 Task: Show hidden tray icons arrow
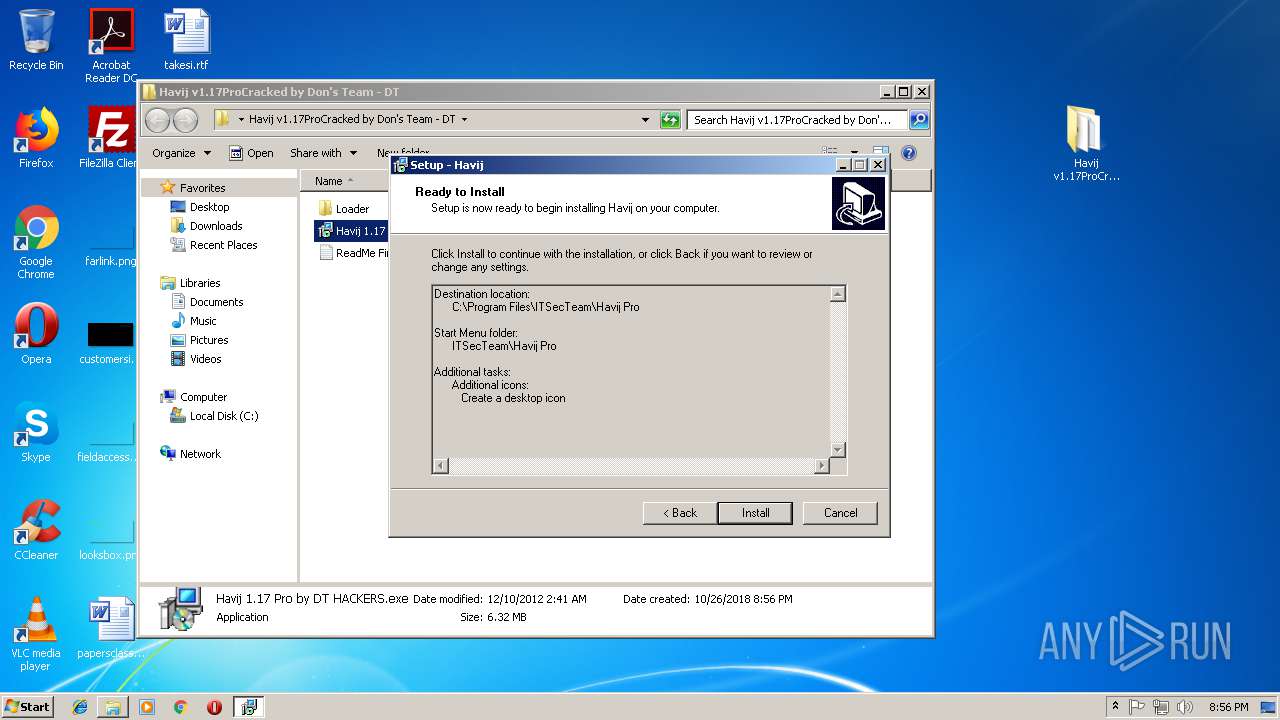click(1115, 706)
